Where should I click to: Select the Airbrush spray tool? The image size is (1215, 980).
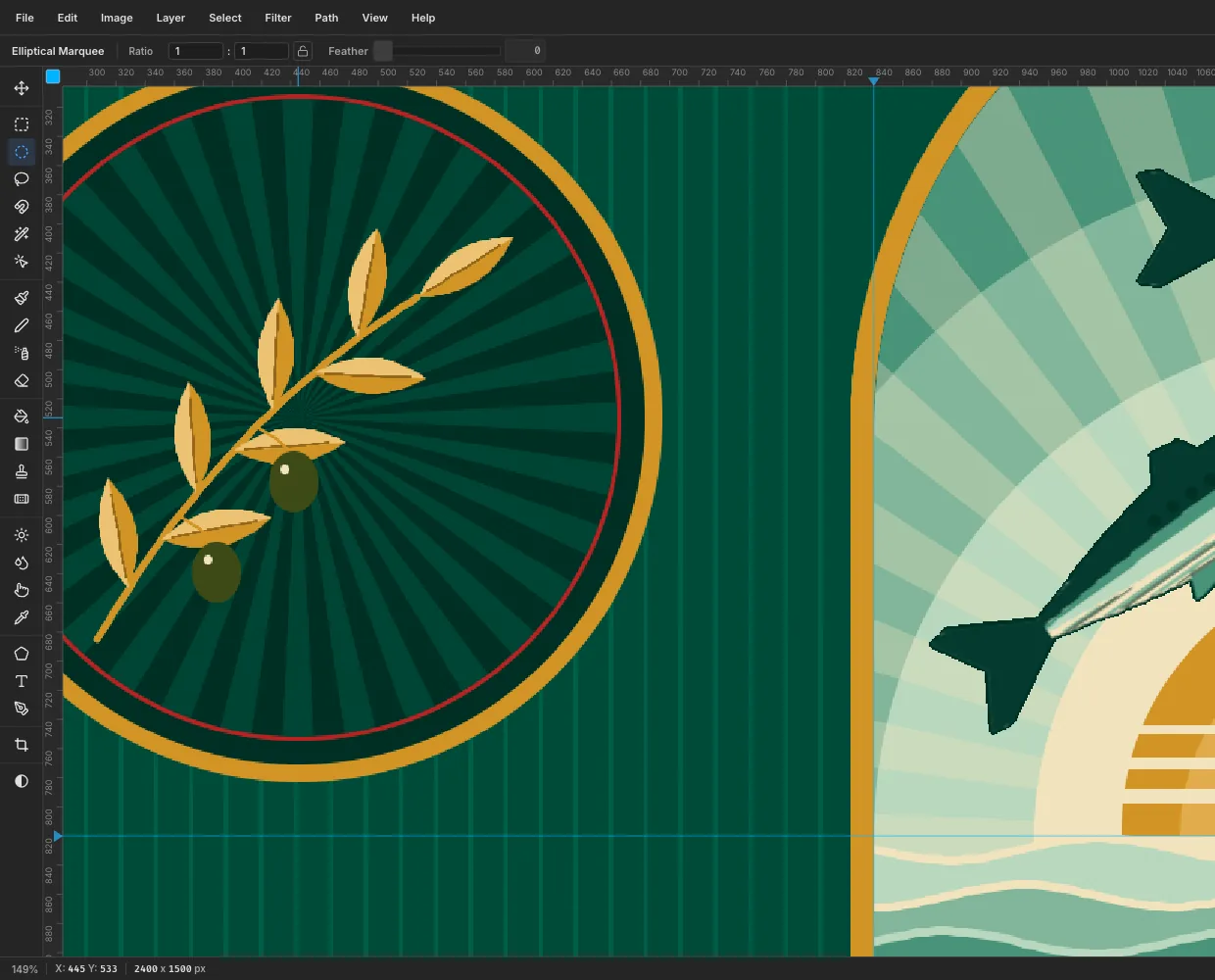click(22, 353)
